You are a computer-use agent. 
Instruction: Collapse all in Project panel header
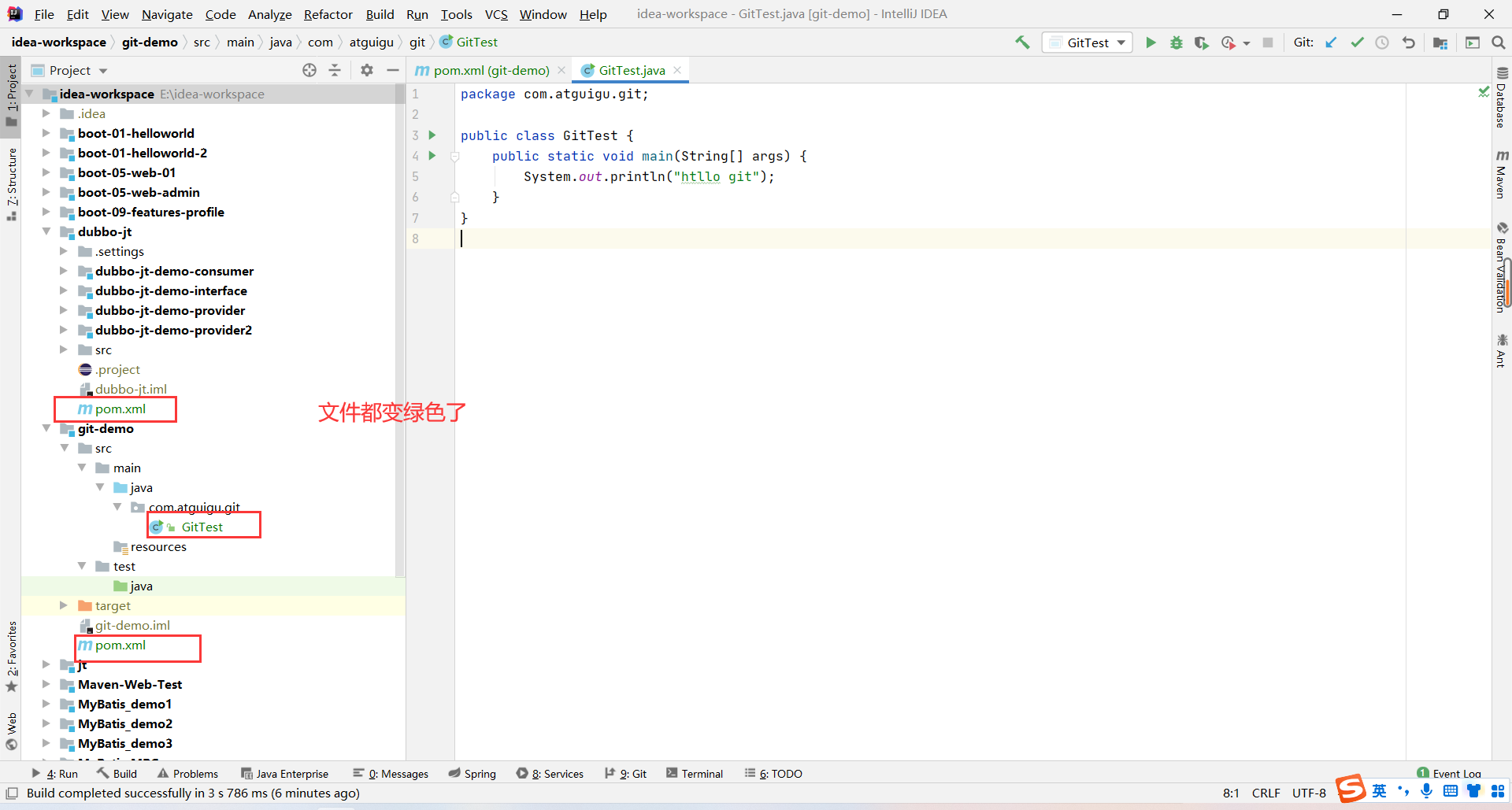pyautogui.click(x=335, y=70)
